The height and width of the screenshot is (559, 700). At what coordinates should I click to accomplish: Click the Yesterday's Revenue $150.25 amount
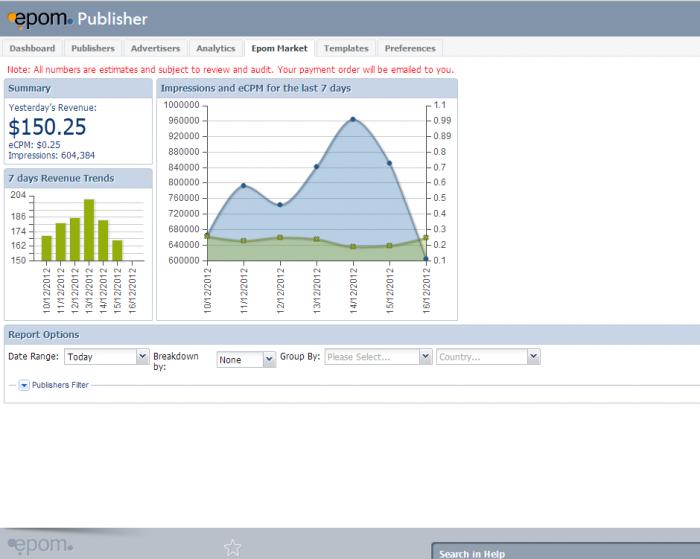[x=47, y=127]
